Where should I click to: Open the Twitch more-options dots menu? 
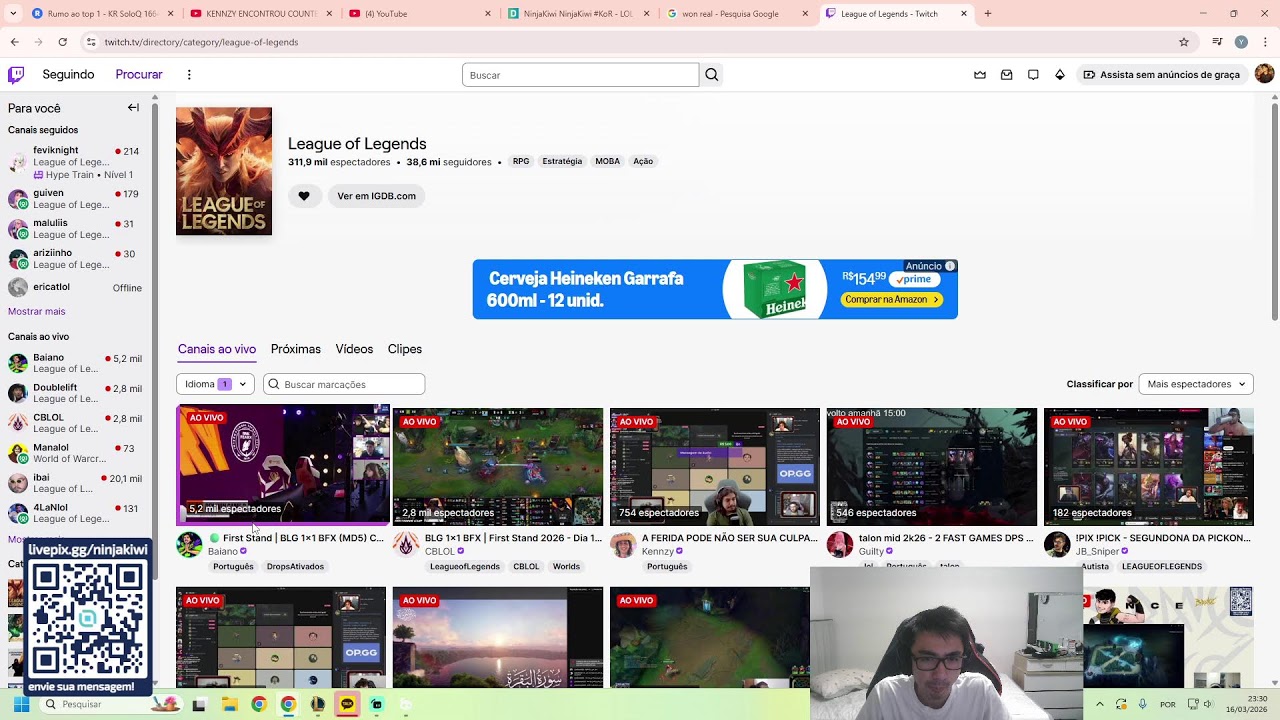click(x=189, y=75)
